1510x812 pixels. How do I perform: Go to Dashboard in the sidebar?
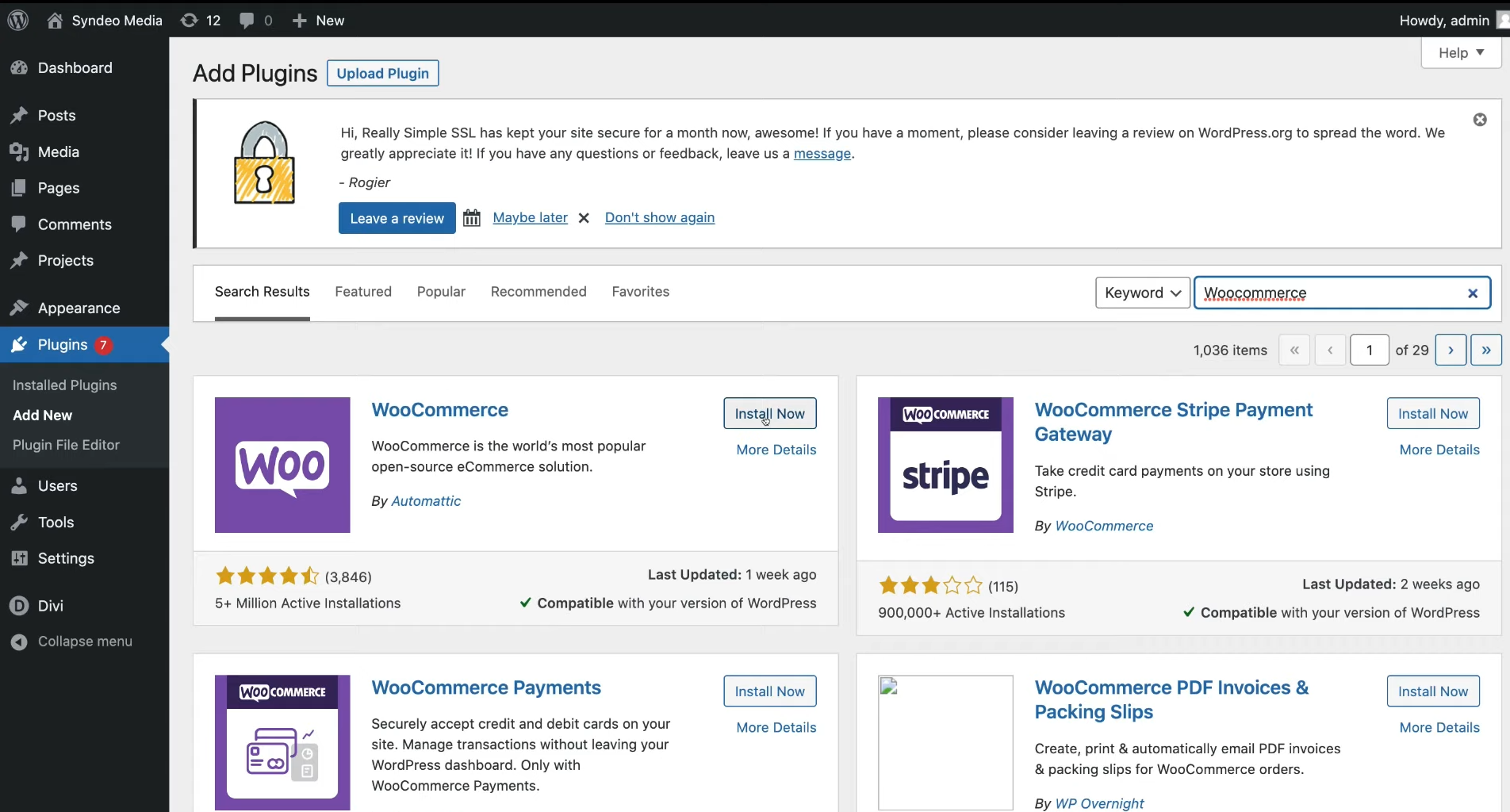84,67
